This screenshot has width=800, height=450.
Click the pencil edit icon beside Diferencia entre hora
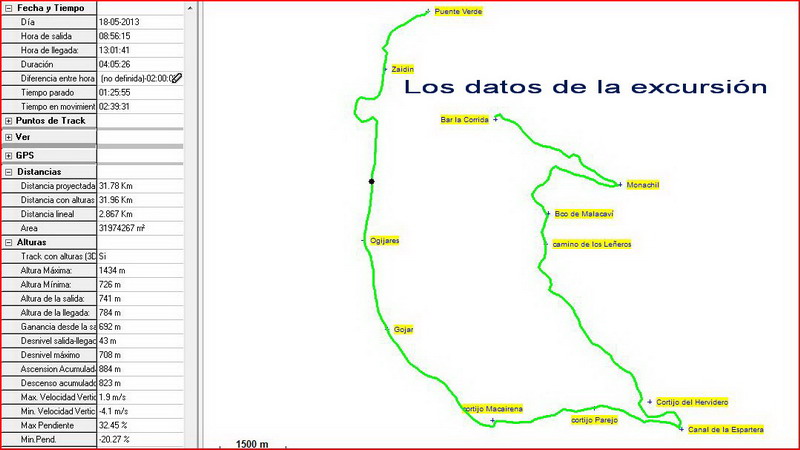(177, 78)
